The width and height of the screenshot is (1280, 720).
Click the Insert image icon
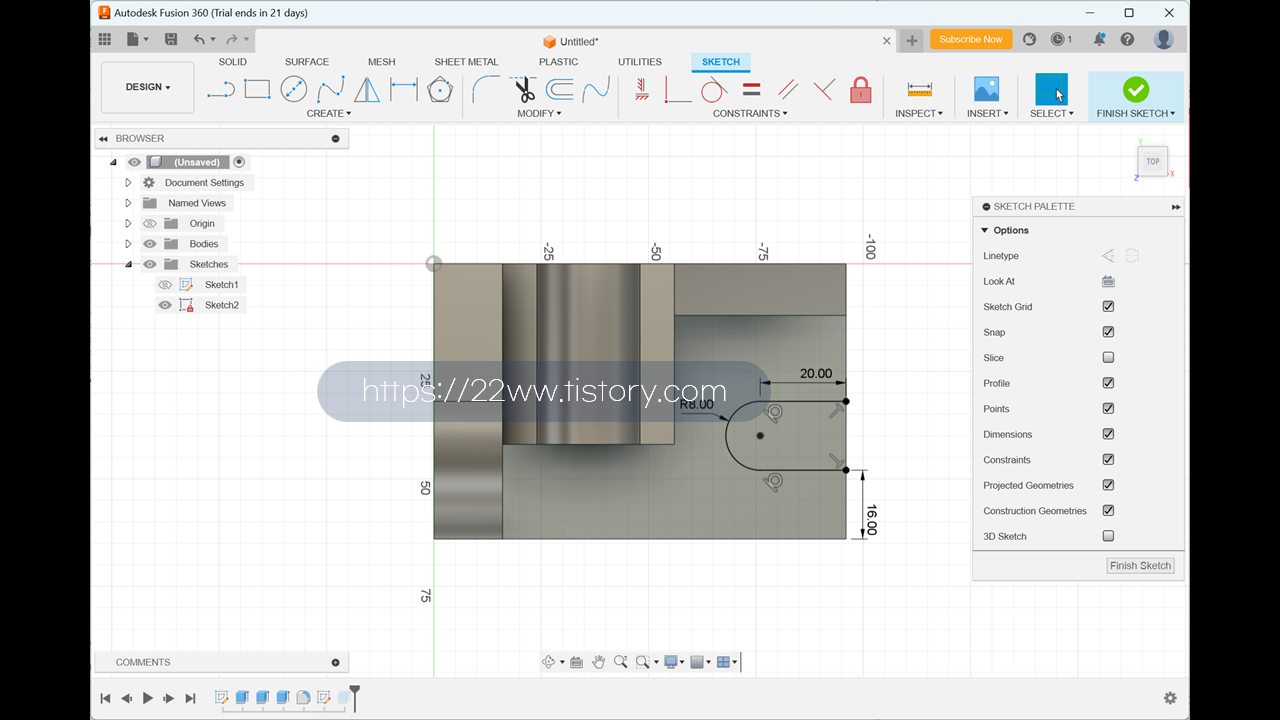[x=987, y=89]
